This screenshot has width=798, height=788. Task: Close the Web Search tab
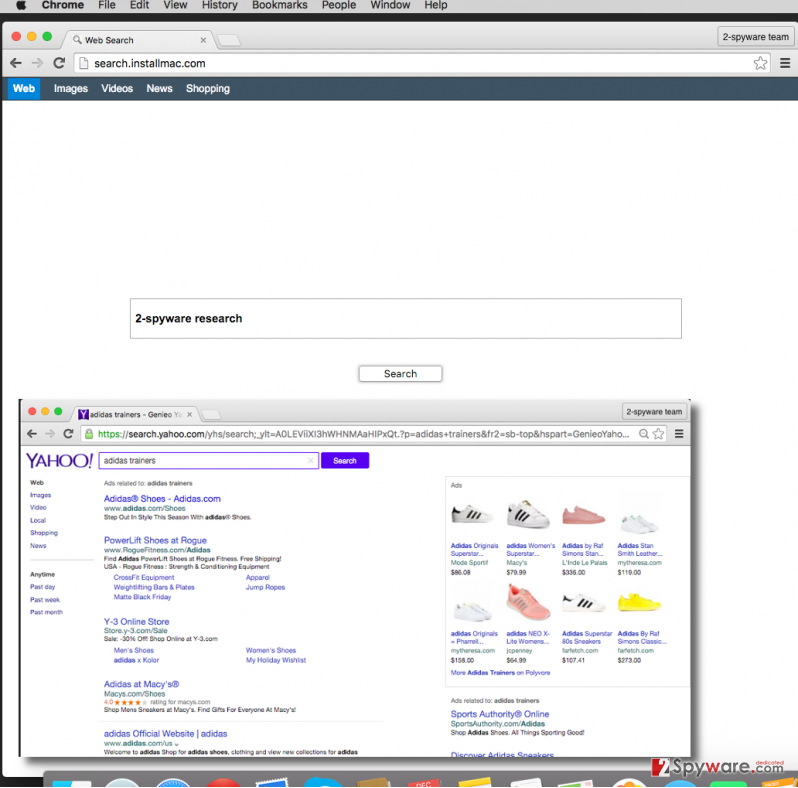[203, 40]
